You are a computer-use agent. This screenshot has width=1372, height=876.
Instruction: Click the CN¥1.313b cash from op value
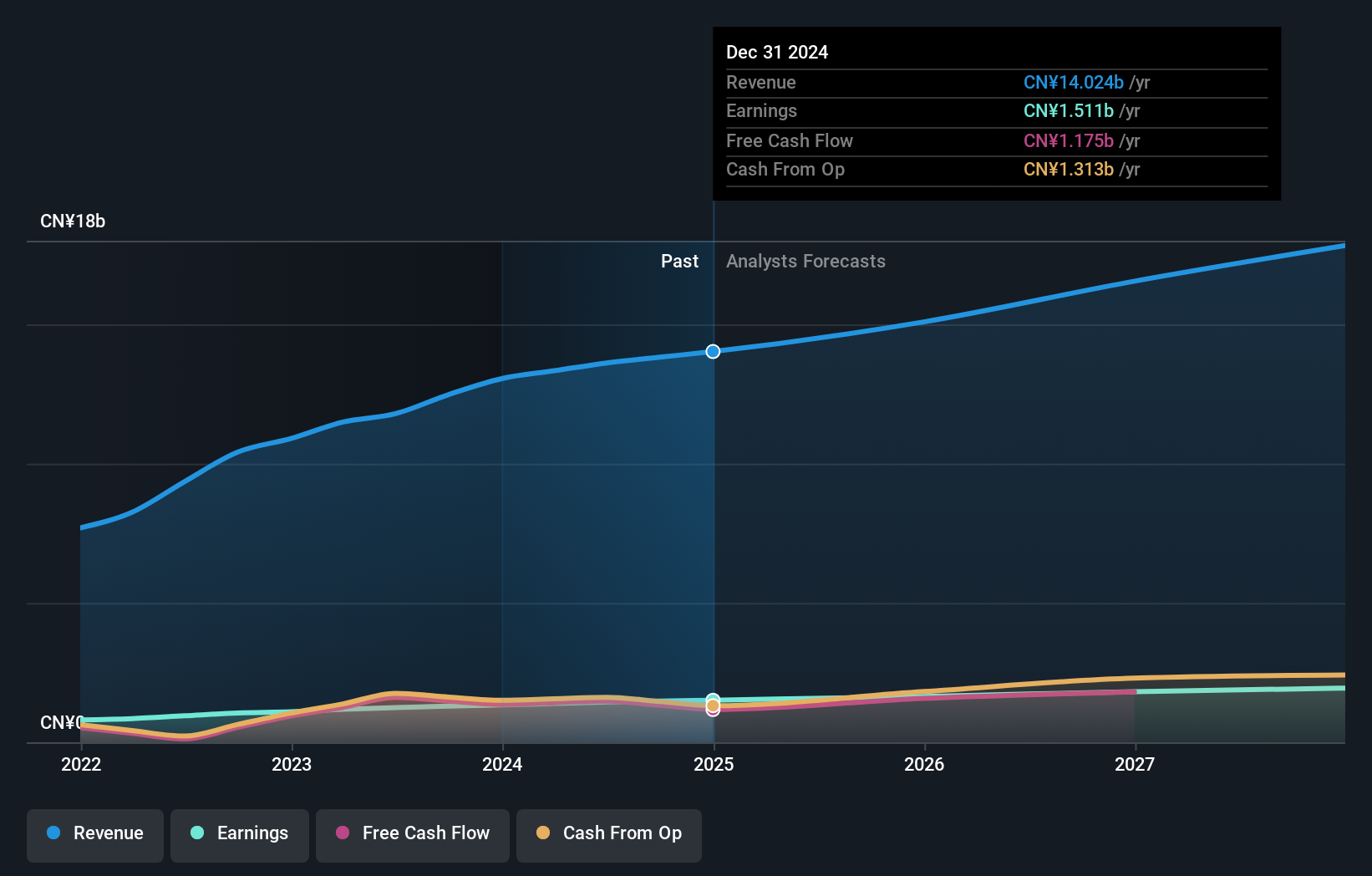(x=1069, y=170)
